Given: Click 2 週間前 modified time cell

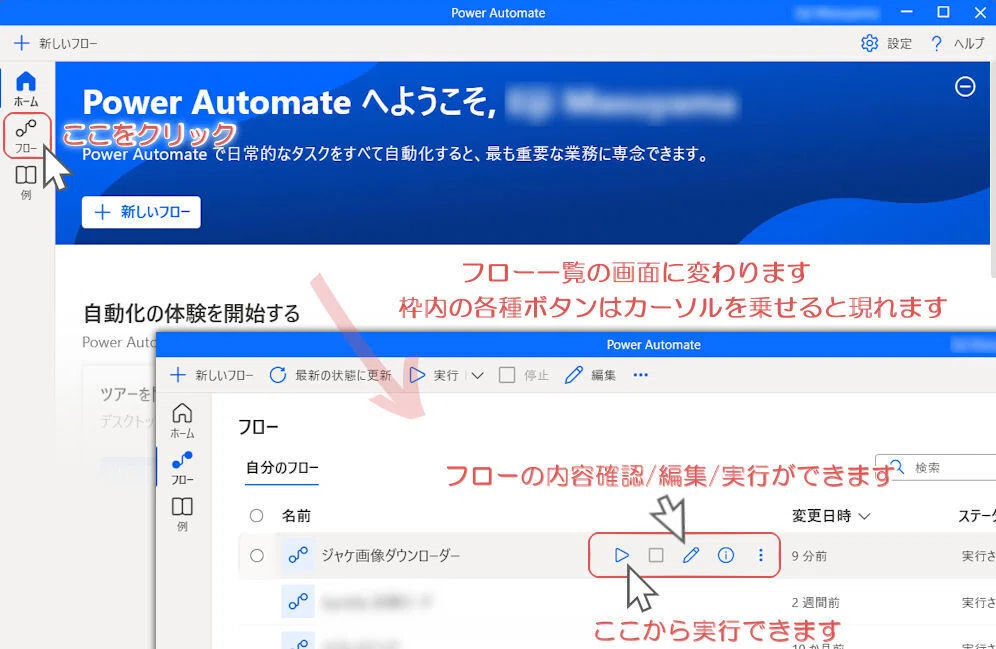Looking at the screenshot, I should click(x=816, y=602).
